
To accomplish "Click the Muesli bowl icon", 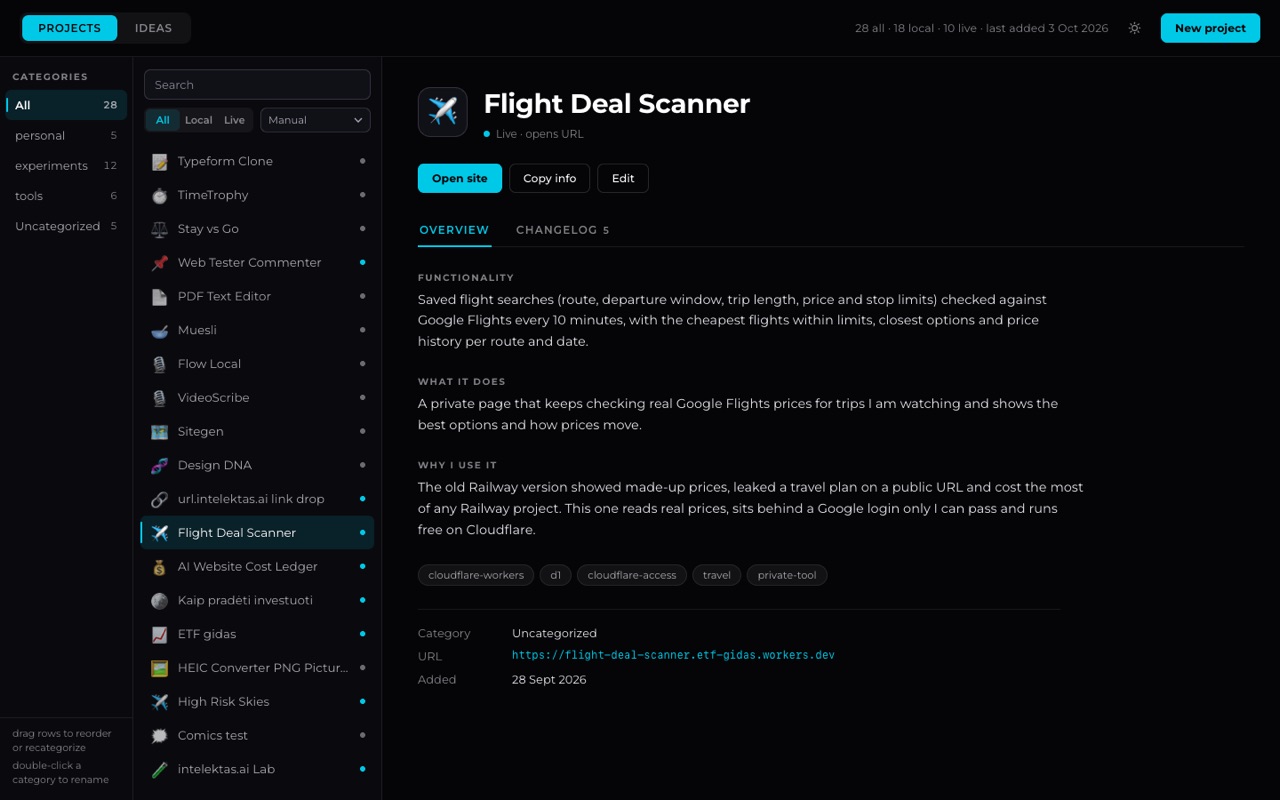I will [x=159, y=330].
